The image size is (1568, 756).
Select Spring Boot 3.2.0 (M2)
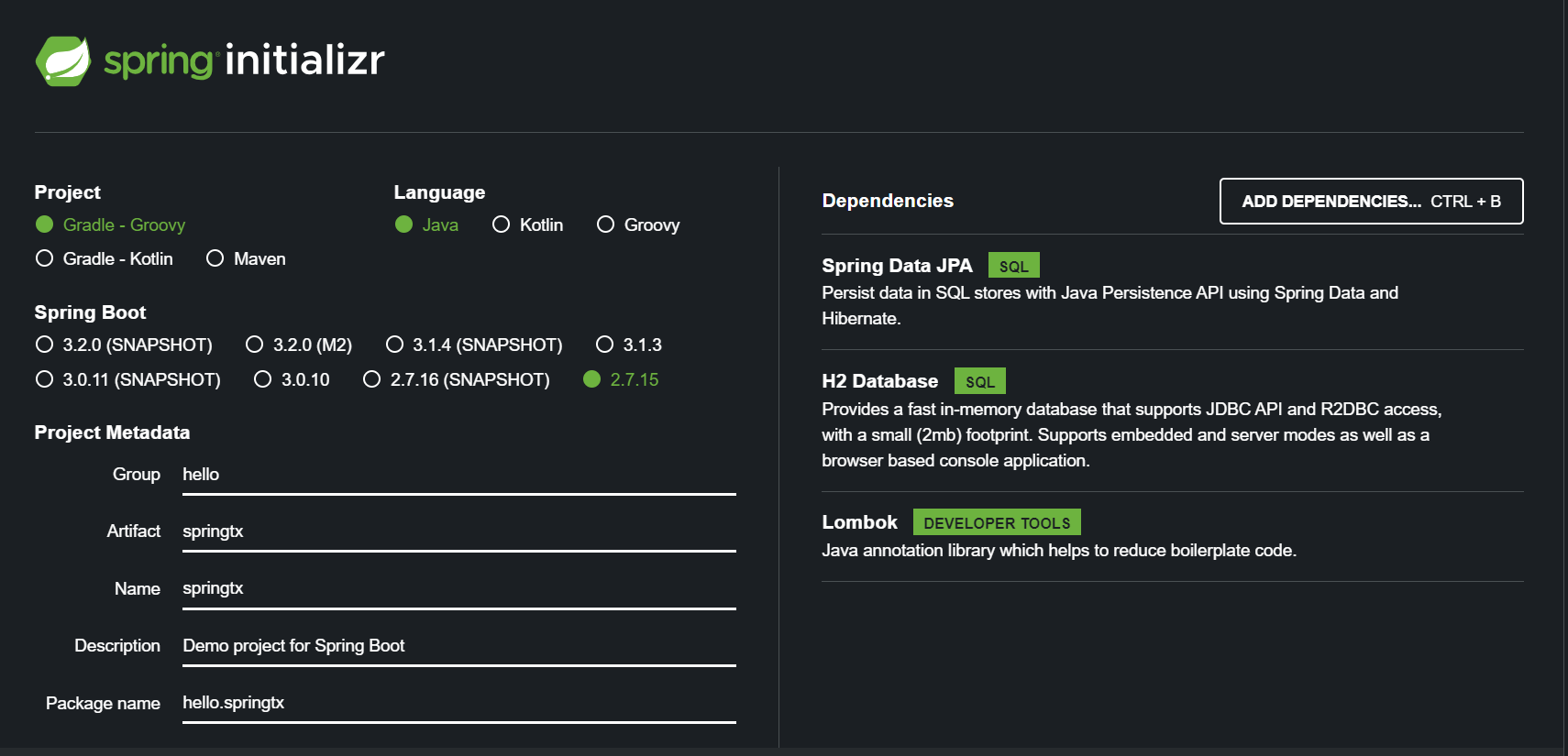255,345
